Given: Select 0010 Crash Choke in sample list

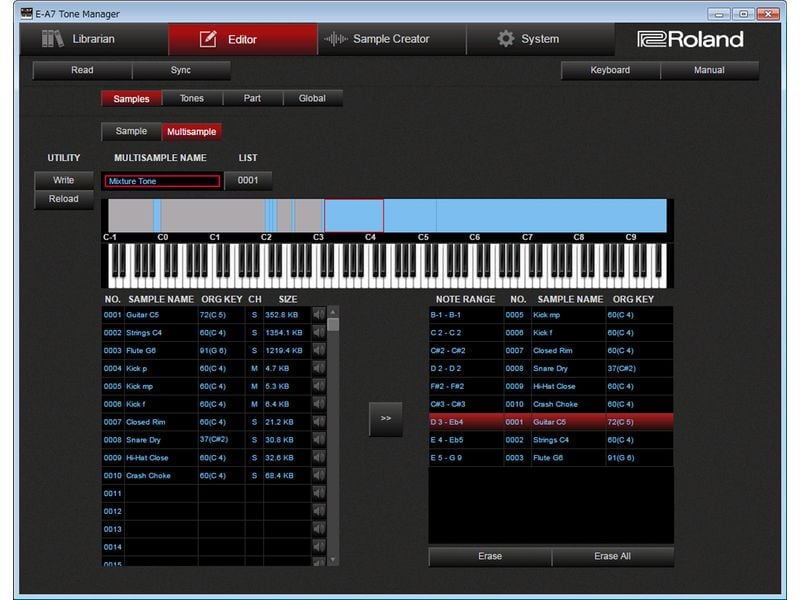Looking at the screenshot, I should point(207,476).
